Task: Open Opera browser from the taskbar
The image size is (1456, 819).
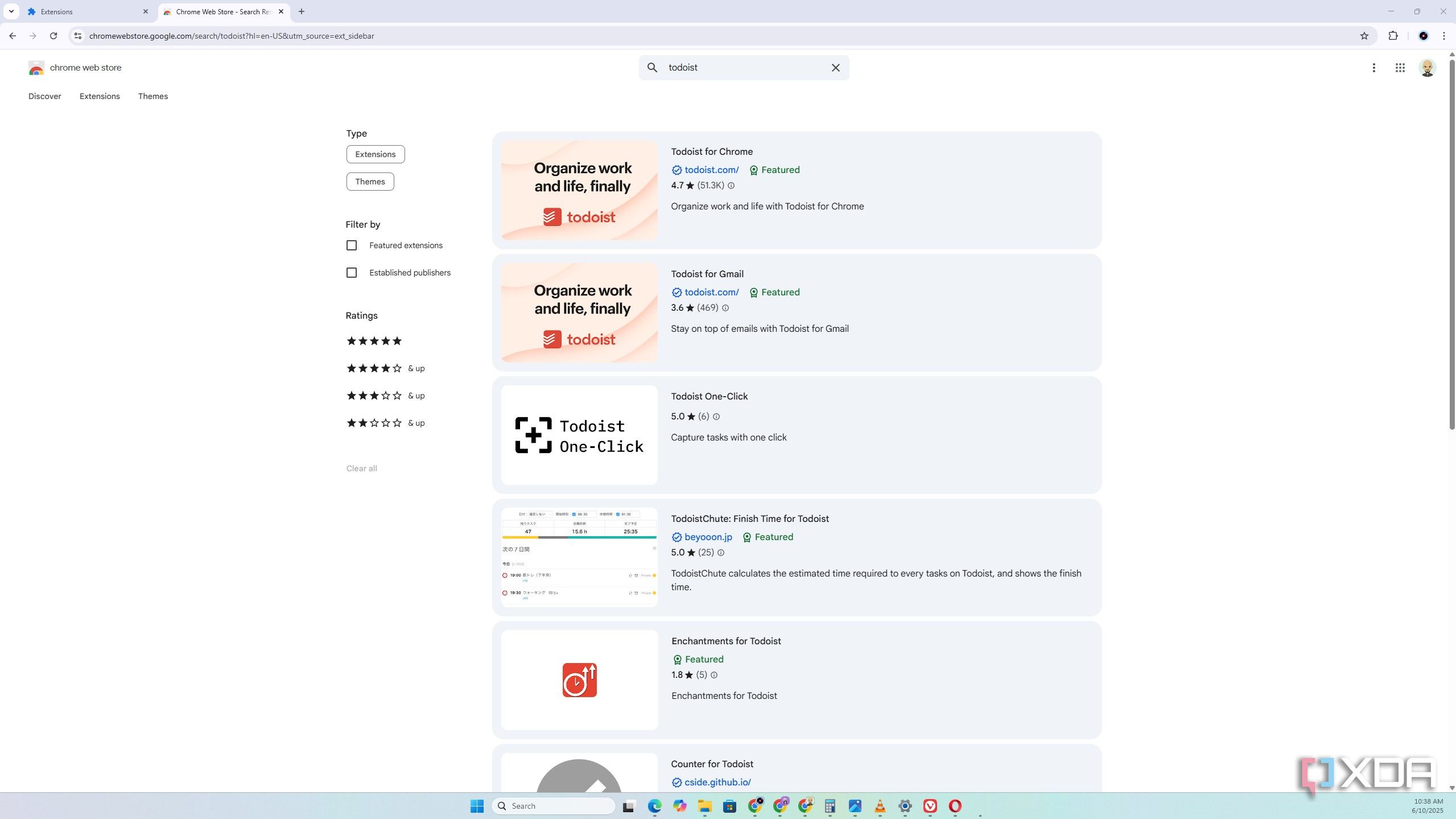Action: (x=955, y=806)
